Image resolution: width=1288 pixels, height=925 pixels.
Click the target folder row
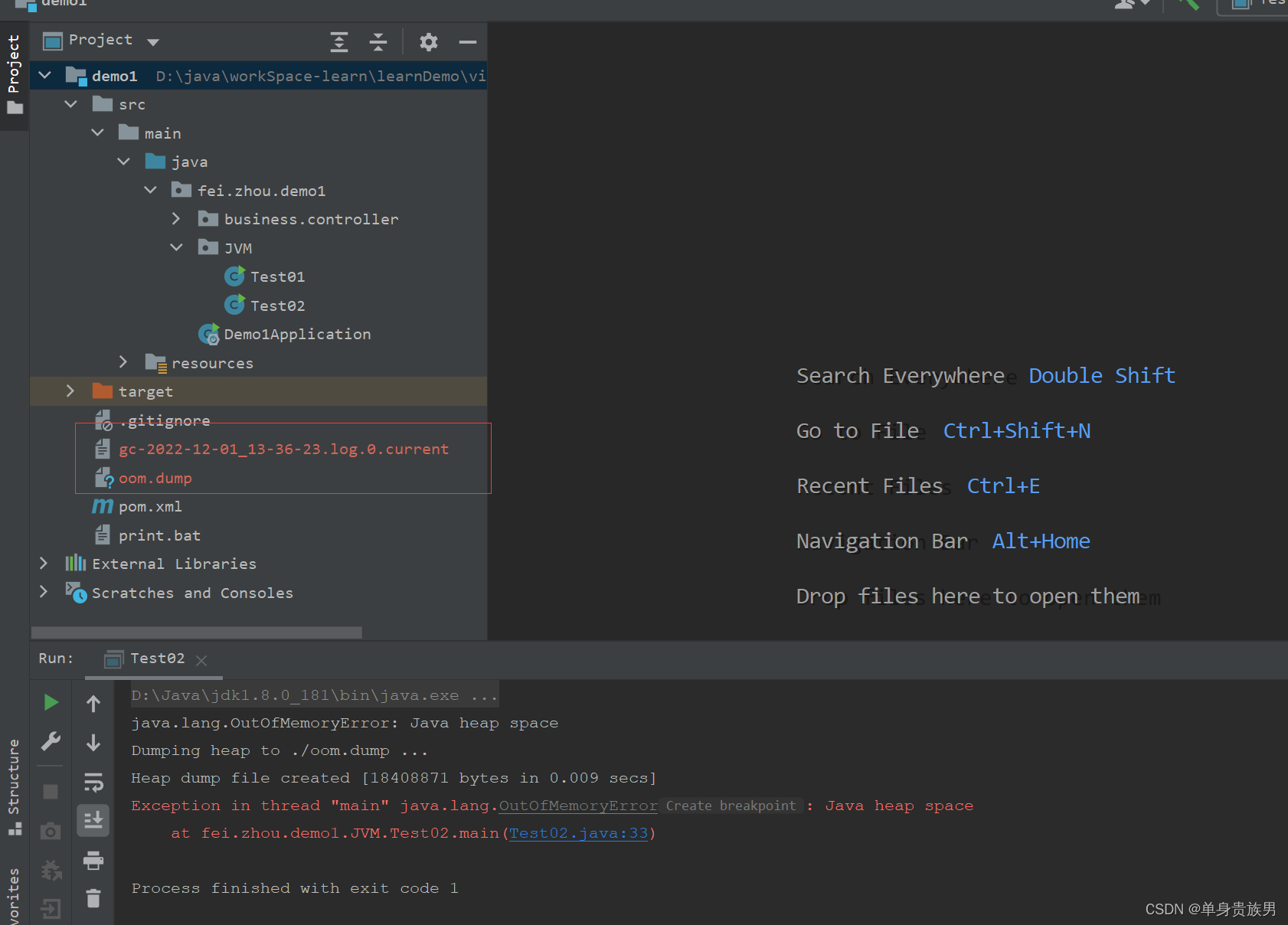tap(258, 391)
